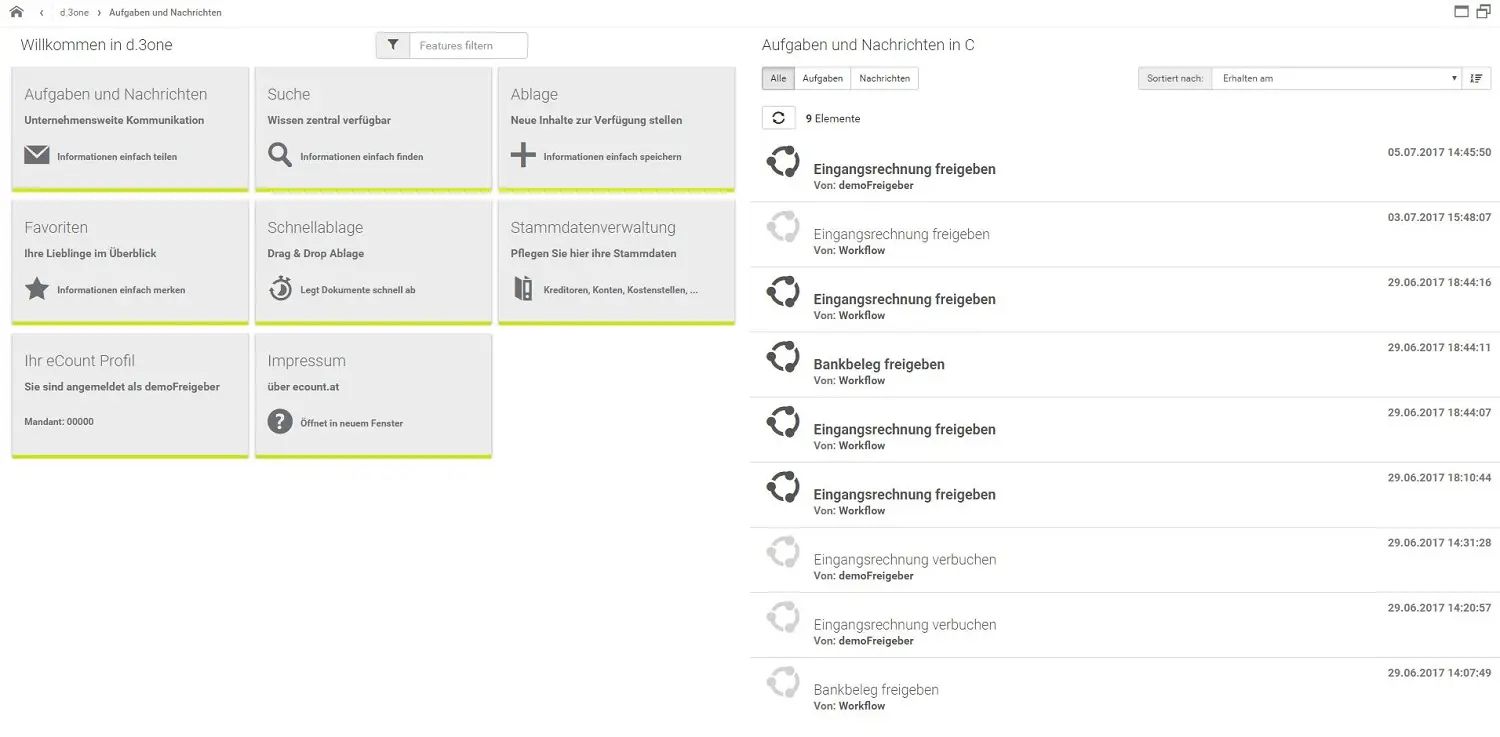Click the d.3one breadcrumb item
This screenshot has height=737, width=1500.
pyautogui.click(x=73, y=13)
